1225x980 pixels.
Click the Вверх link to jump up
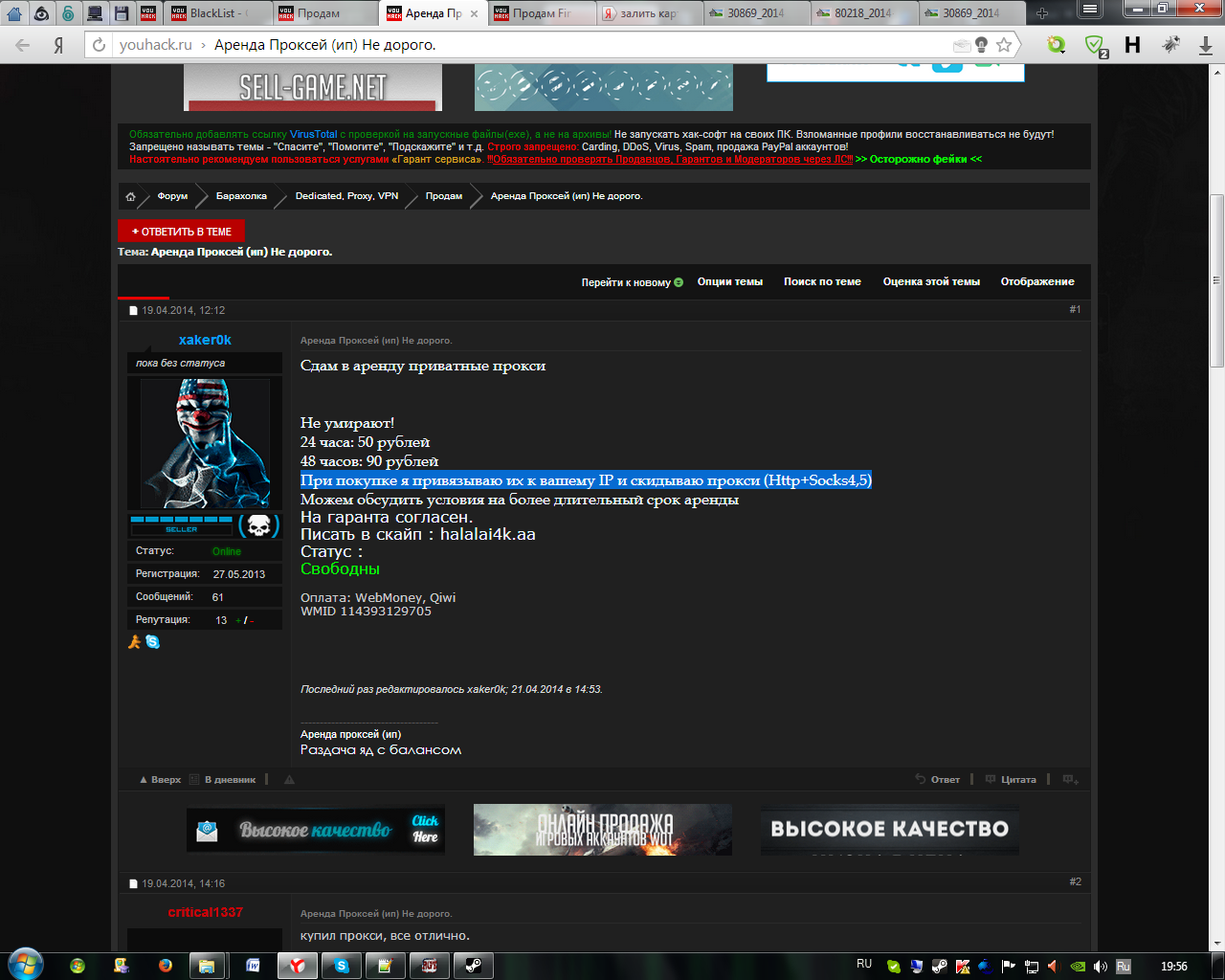click(160, 780)
